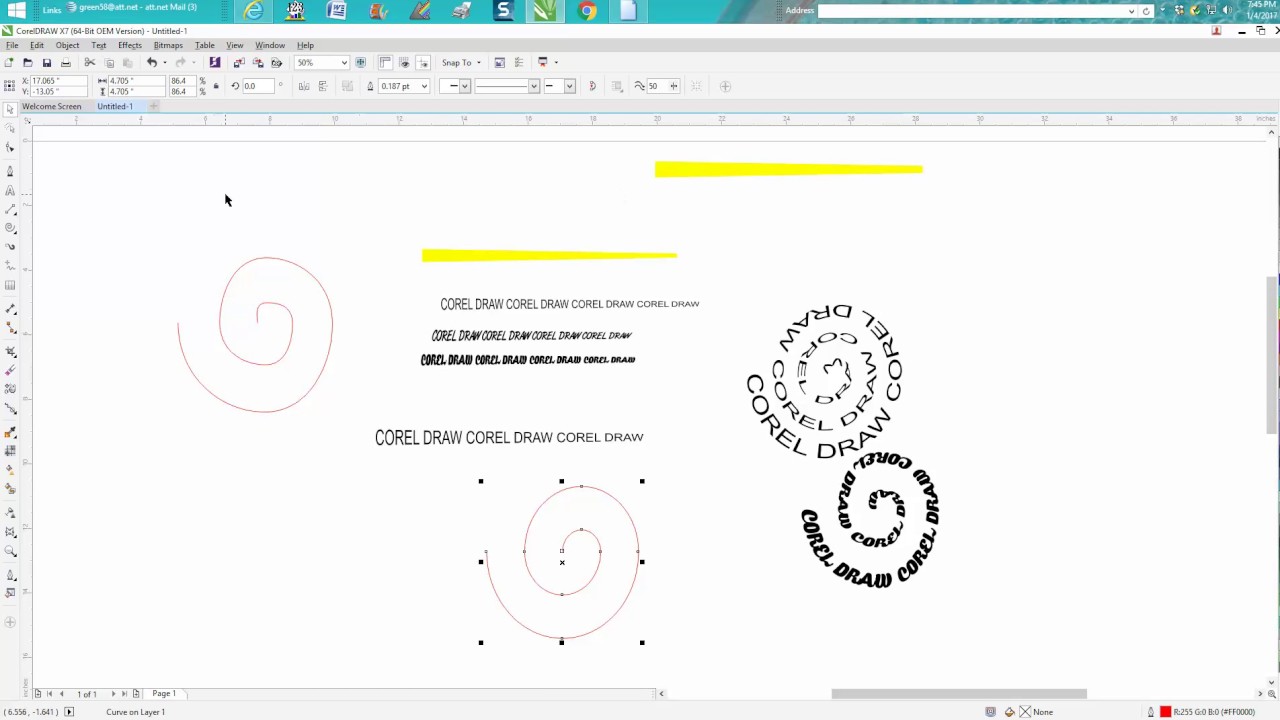Click the Quick customize plus icon on property bar
Image resolution: width=1280 pixels, height=720 pixels.
point(726,86)
